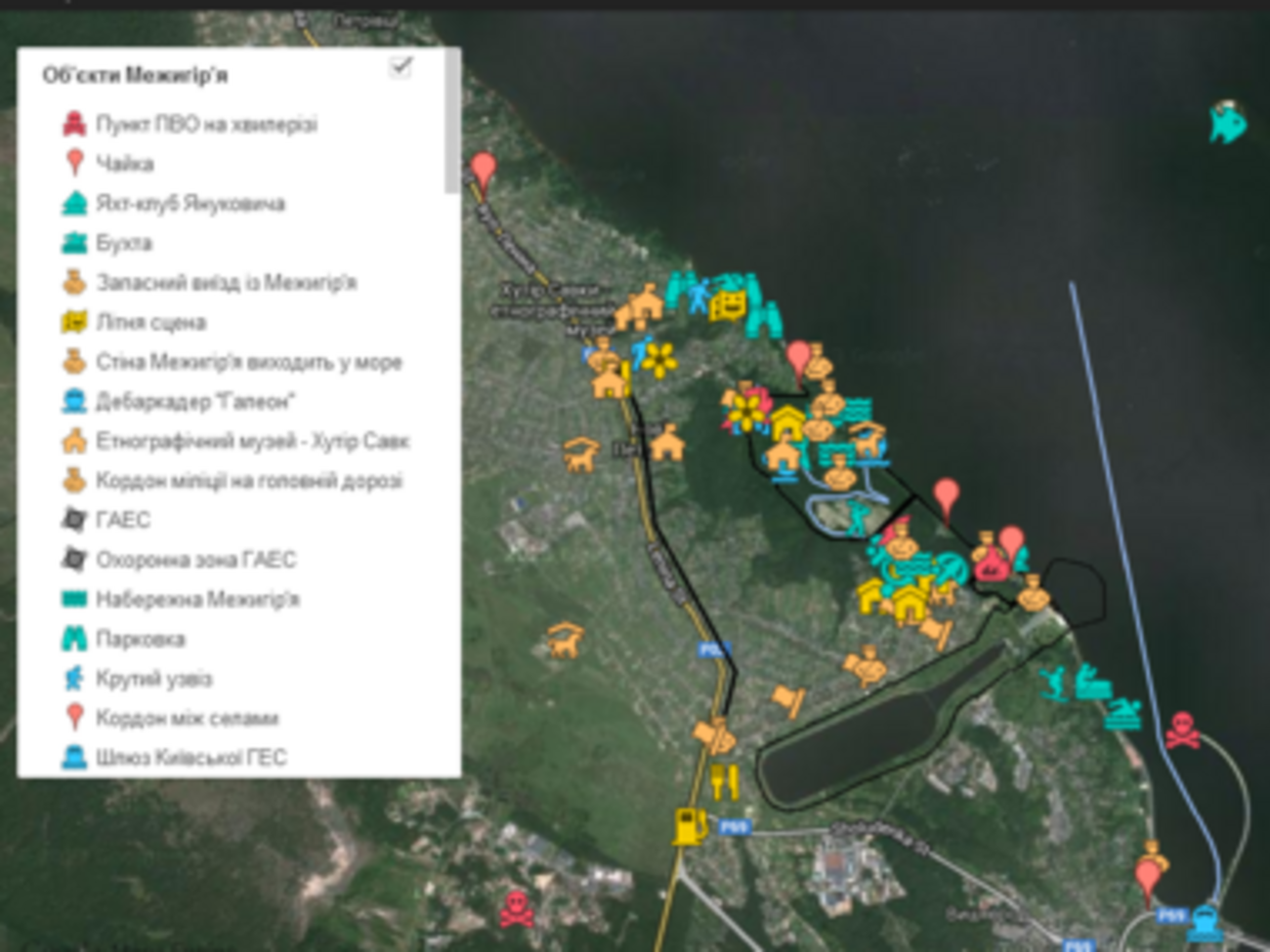Open Кордон міліції на головній дорозі entry

(x=233, y=480)
